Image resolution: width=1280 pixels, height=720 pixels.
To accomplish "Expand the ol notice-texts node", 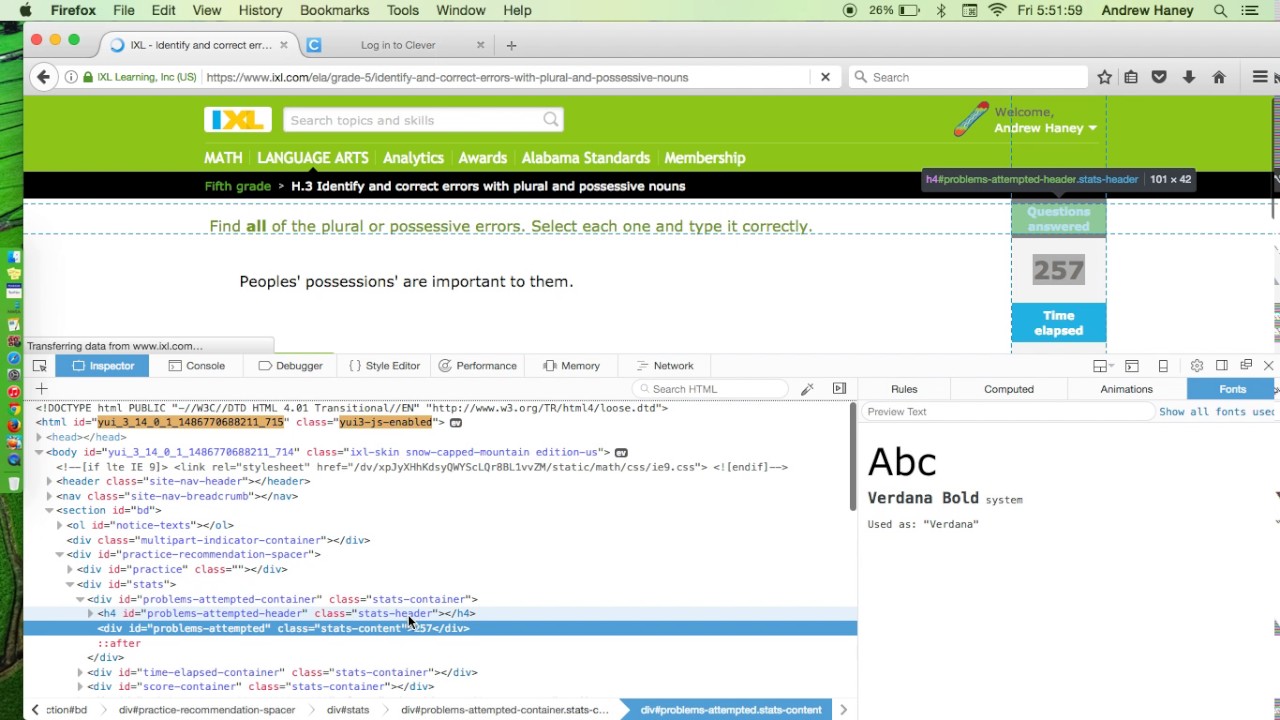I will [59, 525].
